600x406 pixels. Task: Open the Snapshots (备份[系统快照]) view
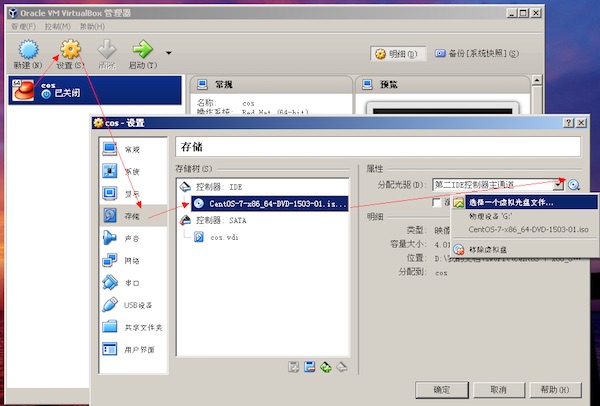pos(477,54)
